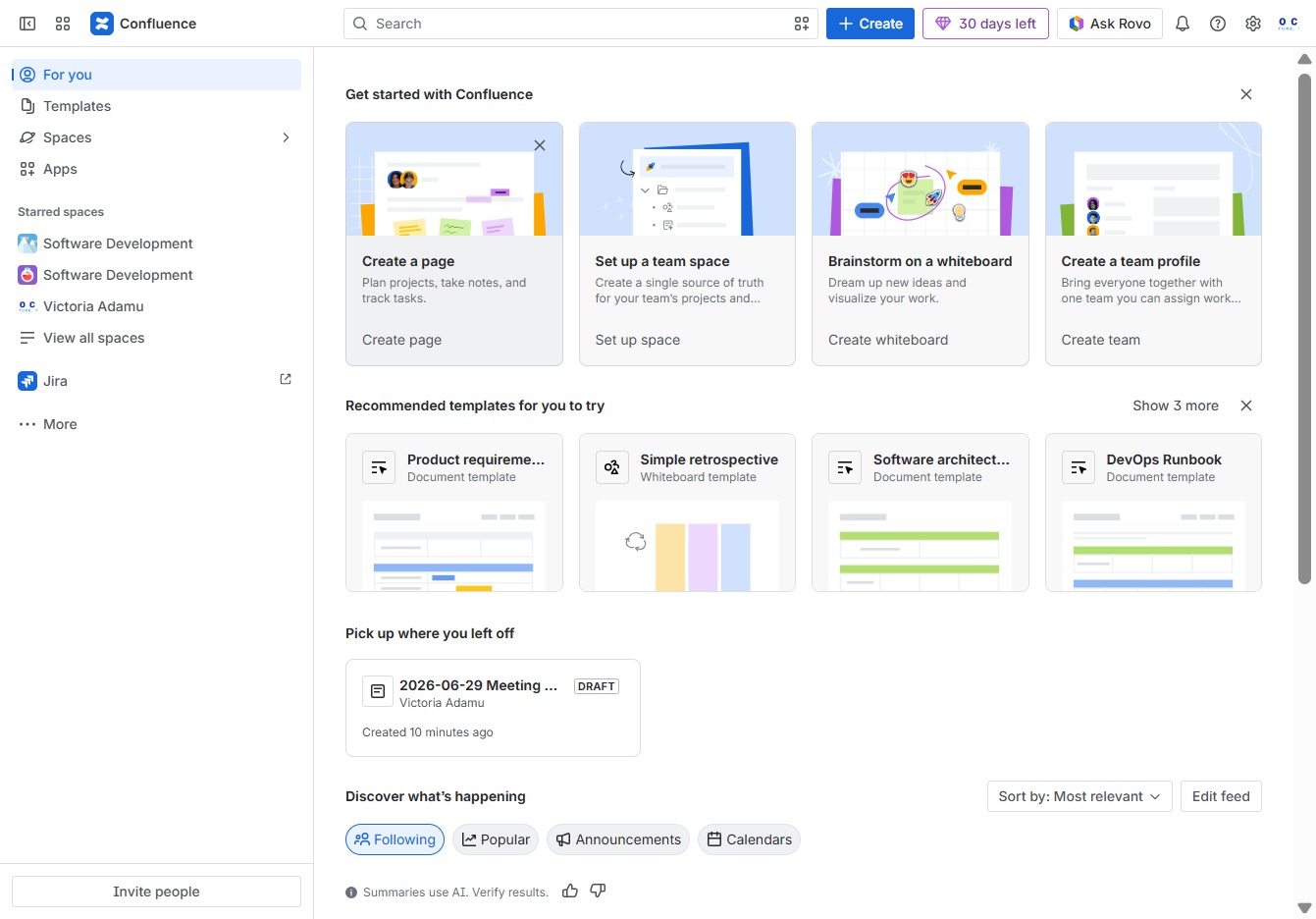Click the Product requirements template icon
This screenshot has height=919, width=1316.
pos(379,467)
